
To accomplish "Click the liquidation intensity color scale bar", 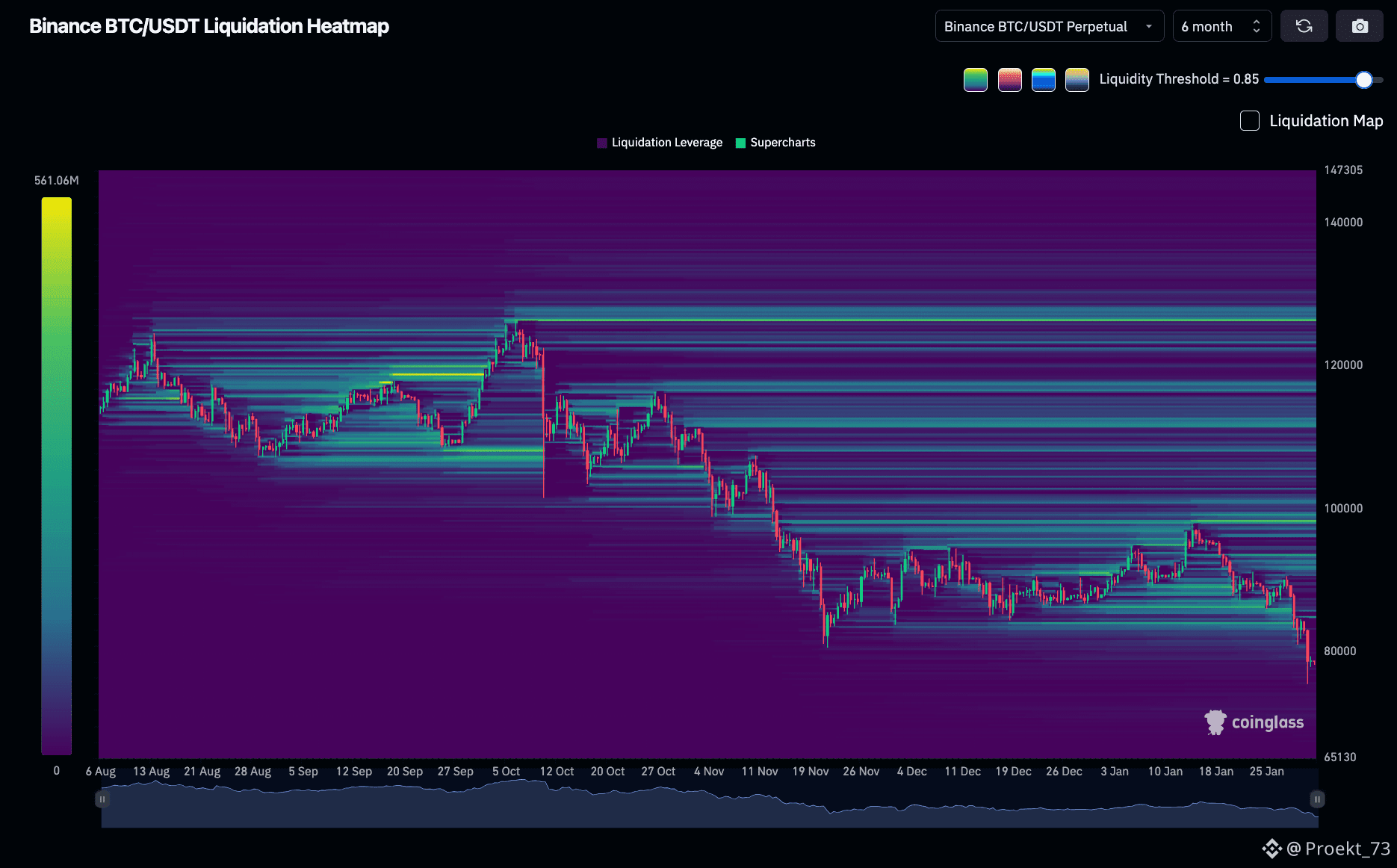I will coord(57,476).
